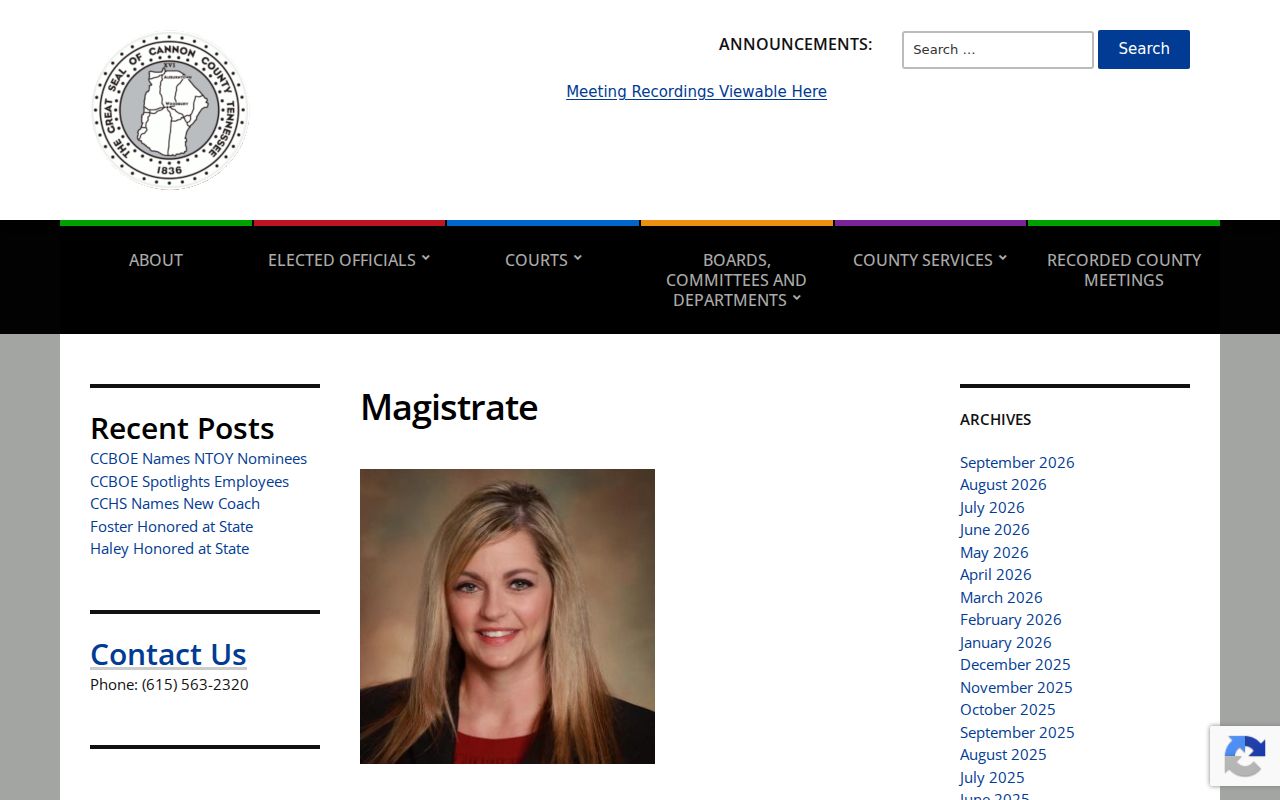
Task: Click the Magistrate portrait photo
Action: 507,616
